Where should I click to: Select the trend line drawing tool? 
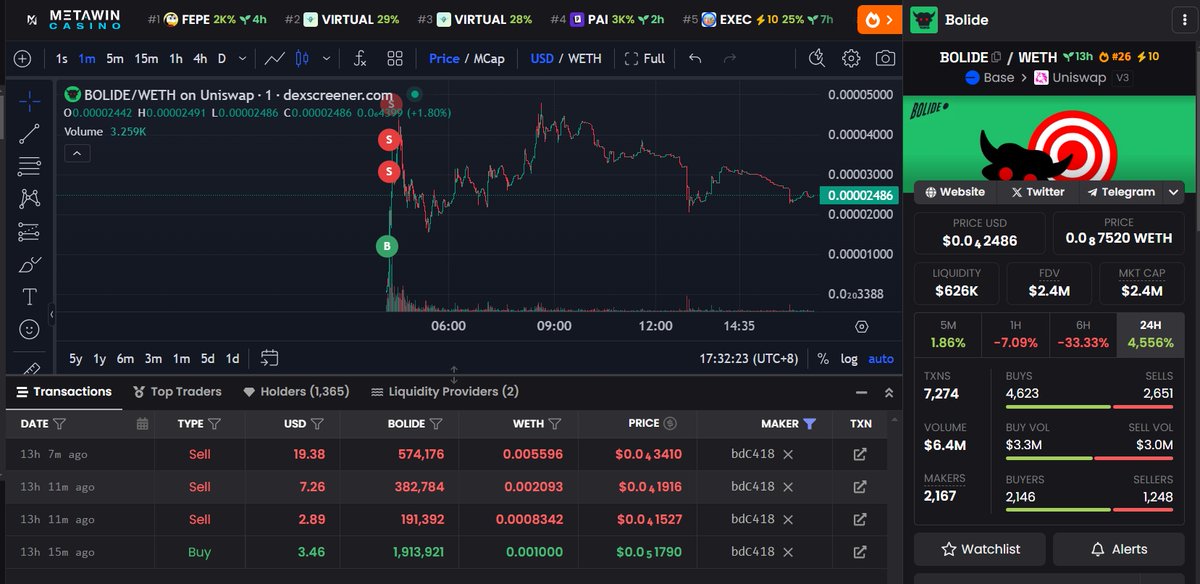tap(29, 133)
